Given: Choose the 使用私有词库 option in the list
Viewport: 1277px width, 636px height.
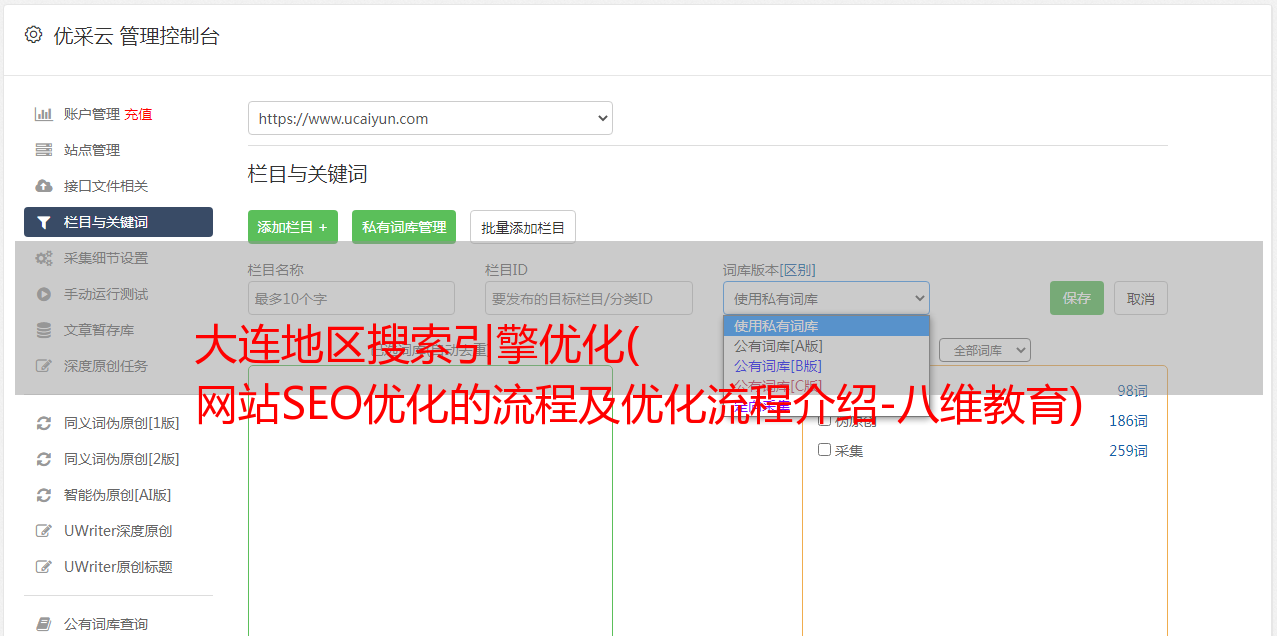Looking at the screenshot, I should click(826, 326).
